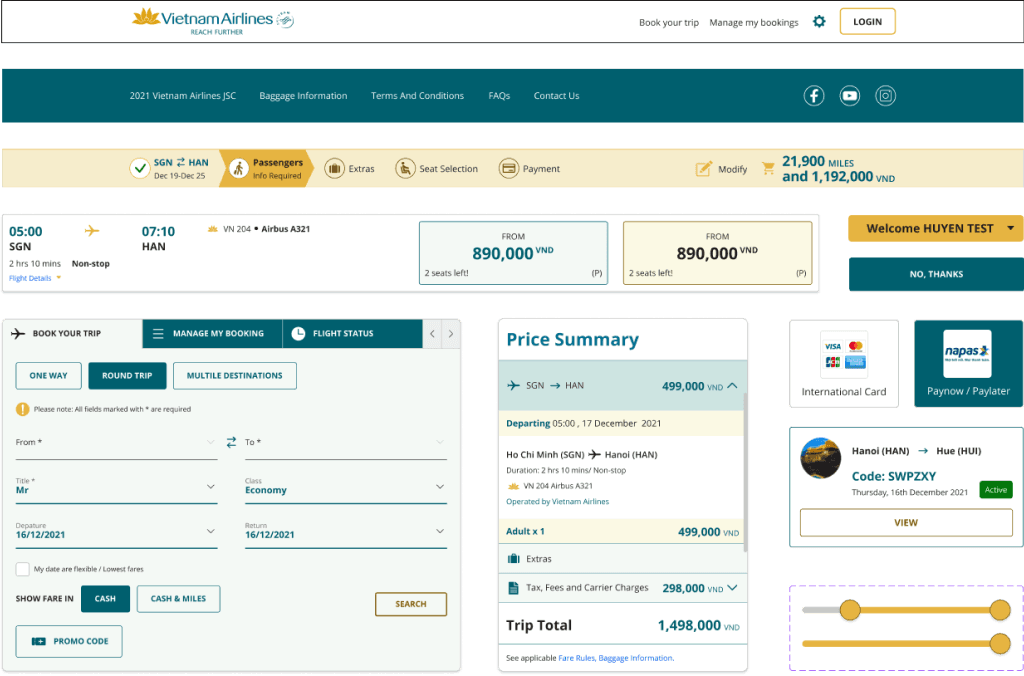The image size is (1024, 676).
Task: Open Baggage Information in teal bar
Action: 303,95
